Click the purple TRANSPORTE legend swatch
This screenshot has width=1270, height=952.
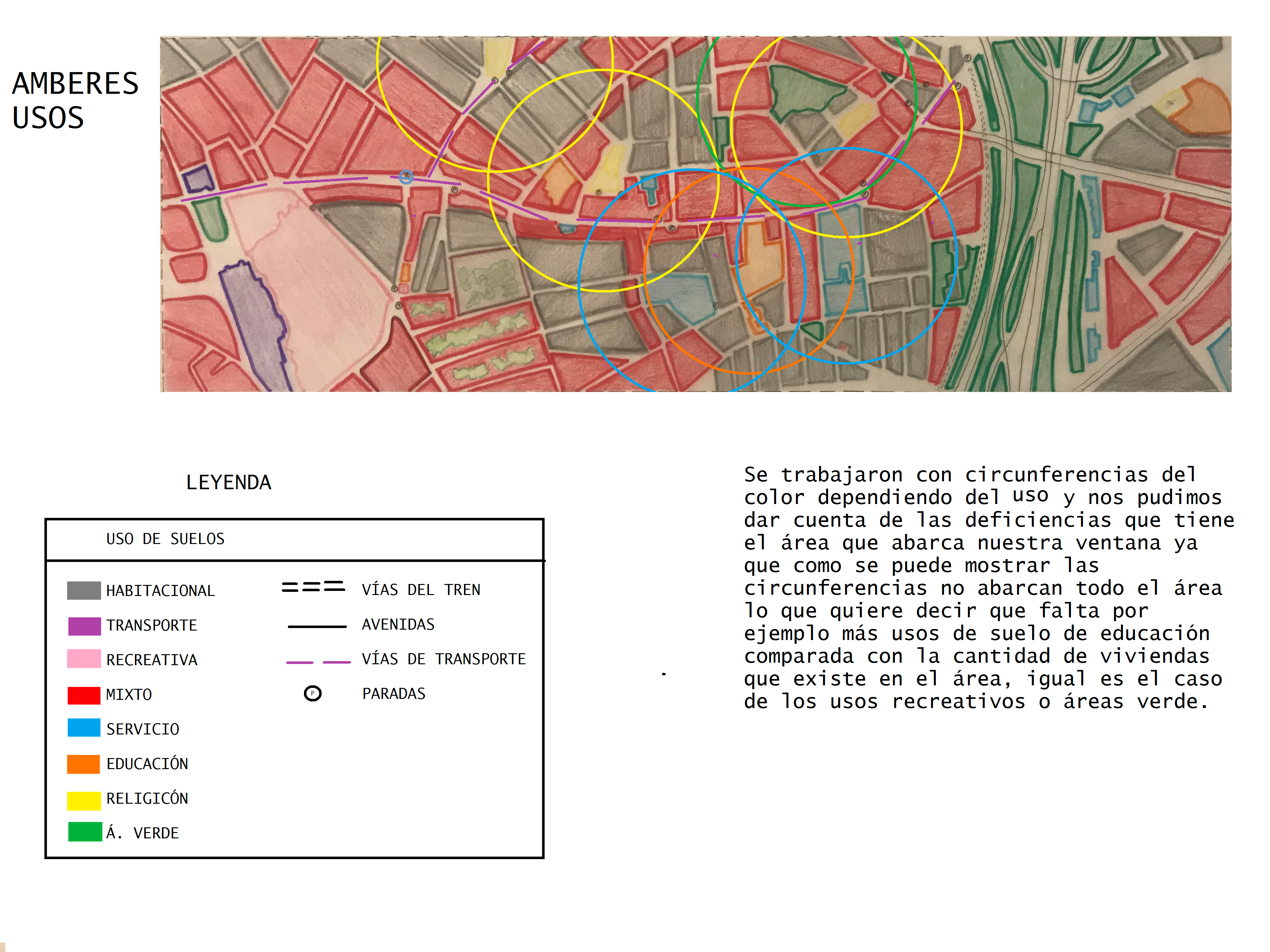point(84,626)
